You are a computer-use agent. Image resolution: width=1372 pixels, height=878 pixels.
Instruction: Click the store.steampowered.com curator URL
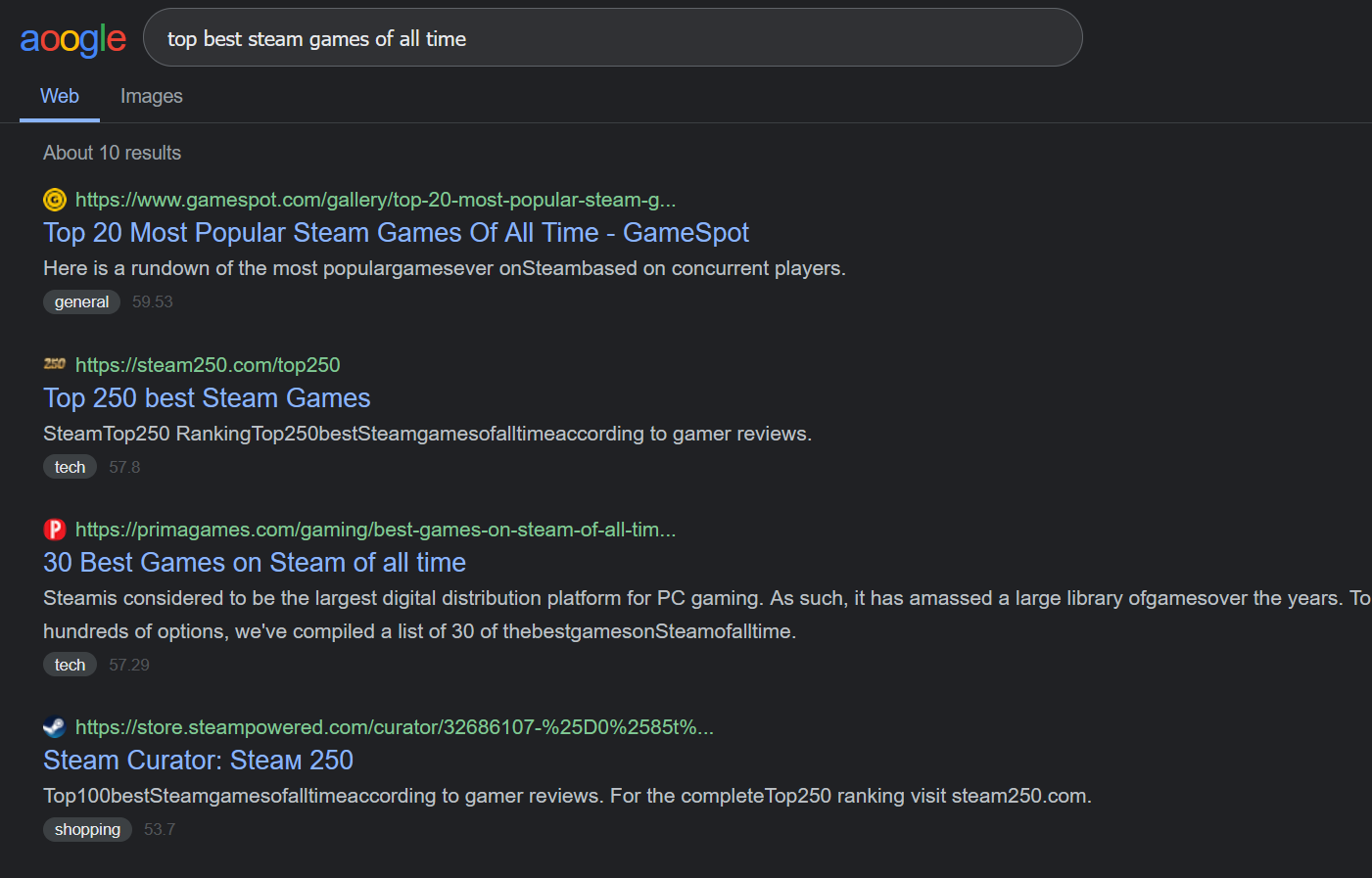pyautogui.click(x=395, y=727)
